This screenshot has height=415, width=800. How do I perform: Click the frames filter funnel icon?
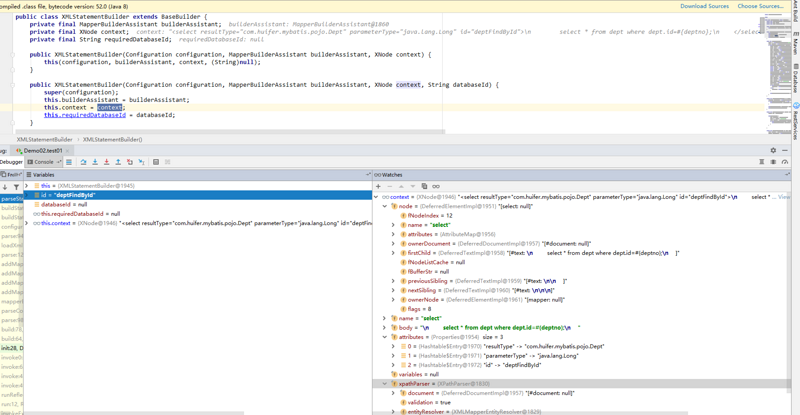[16, 187]
